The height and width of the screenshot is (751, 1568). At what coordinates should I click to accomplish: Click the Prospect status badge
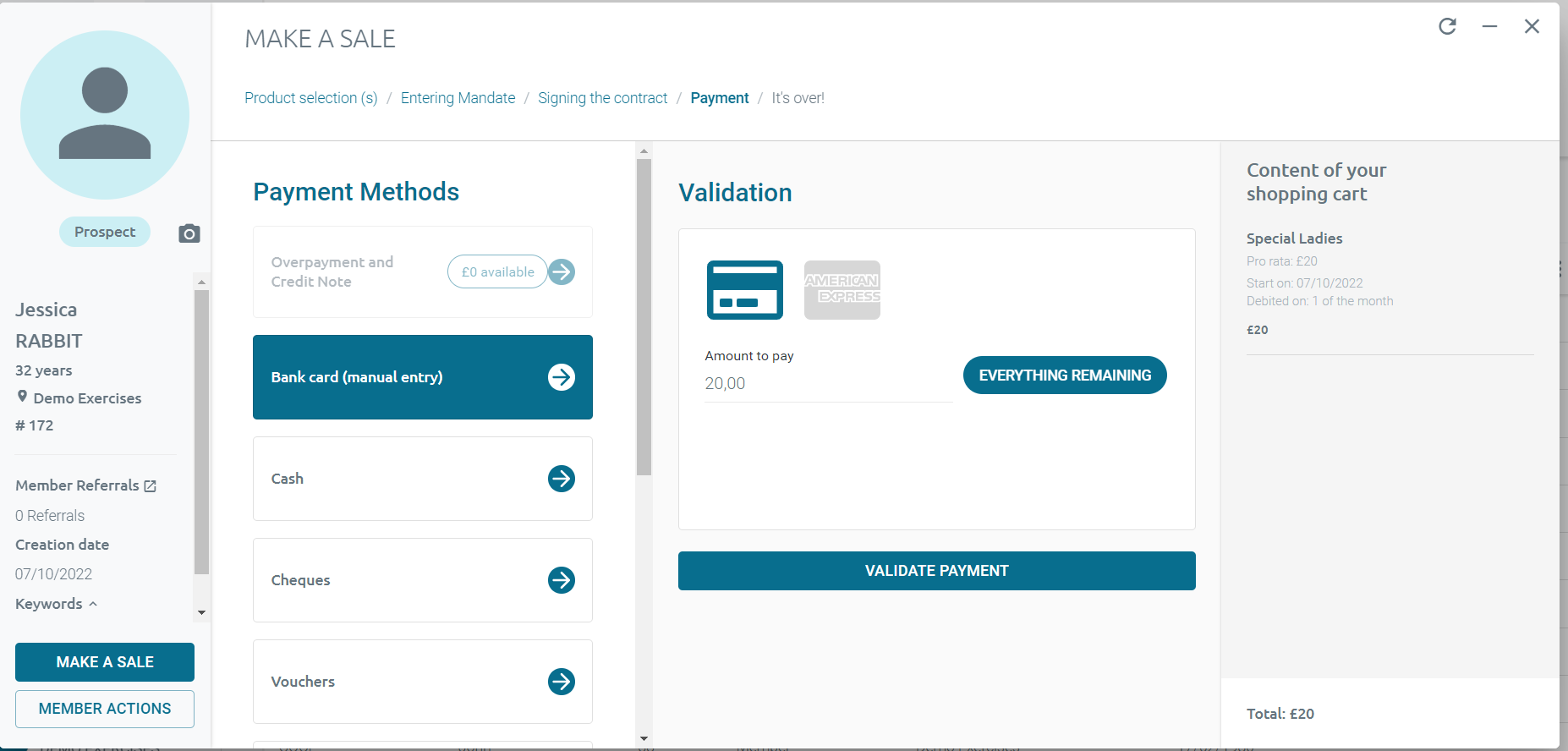click(105, 232)
